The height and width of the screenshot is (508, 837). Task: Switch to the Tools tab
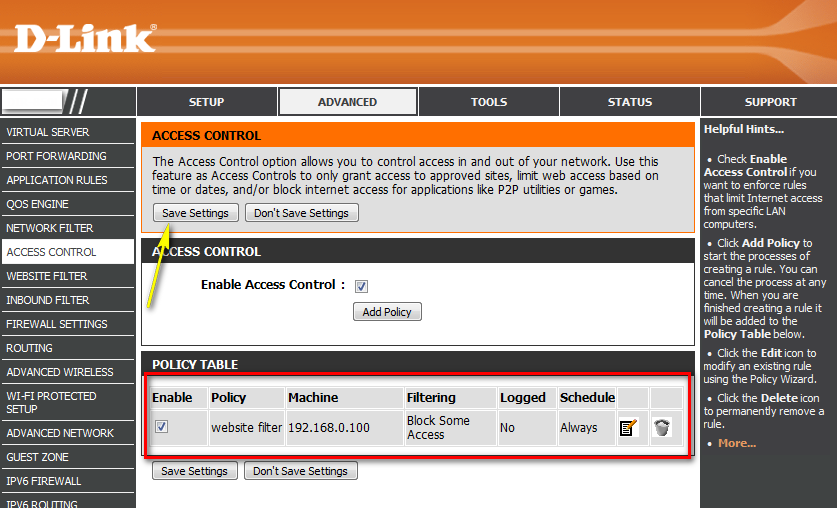489,102
